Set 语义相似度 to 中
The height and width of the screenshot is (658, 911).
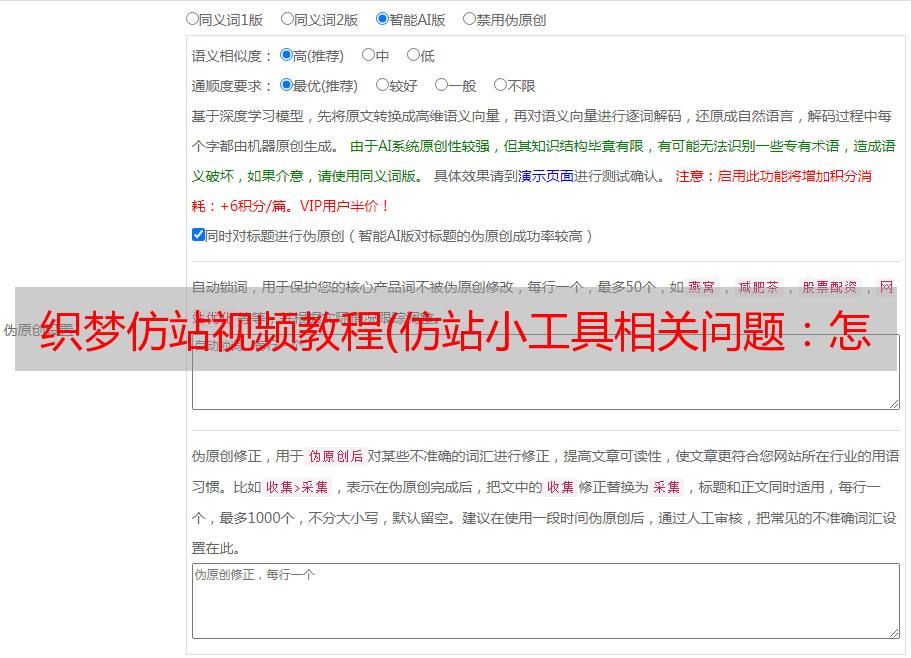click(368, 55)
